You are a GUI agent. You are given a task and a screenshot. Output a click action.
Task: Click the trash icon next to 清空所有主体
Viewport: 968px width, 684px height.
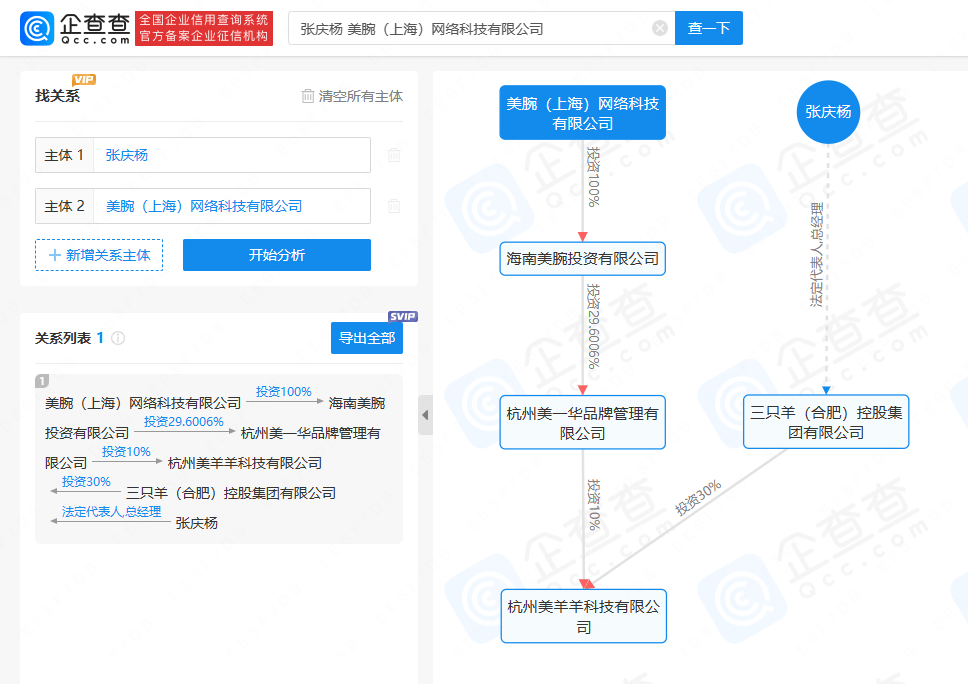pyautogui.click(x=307, y=96)
